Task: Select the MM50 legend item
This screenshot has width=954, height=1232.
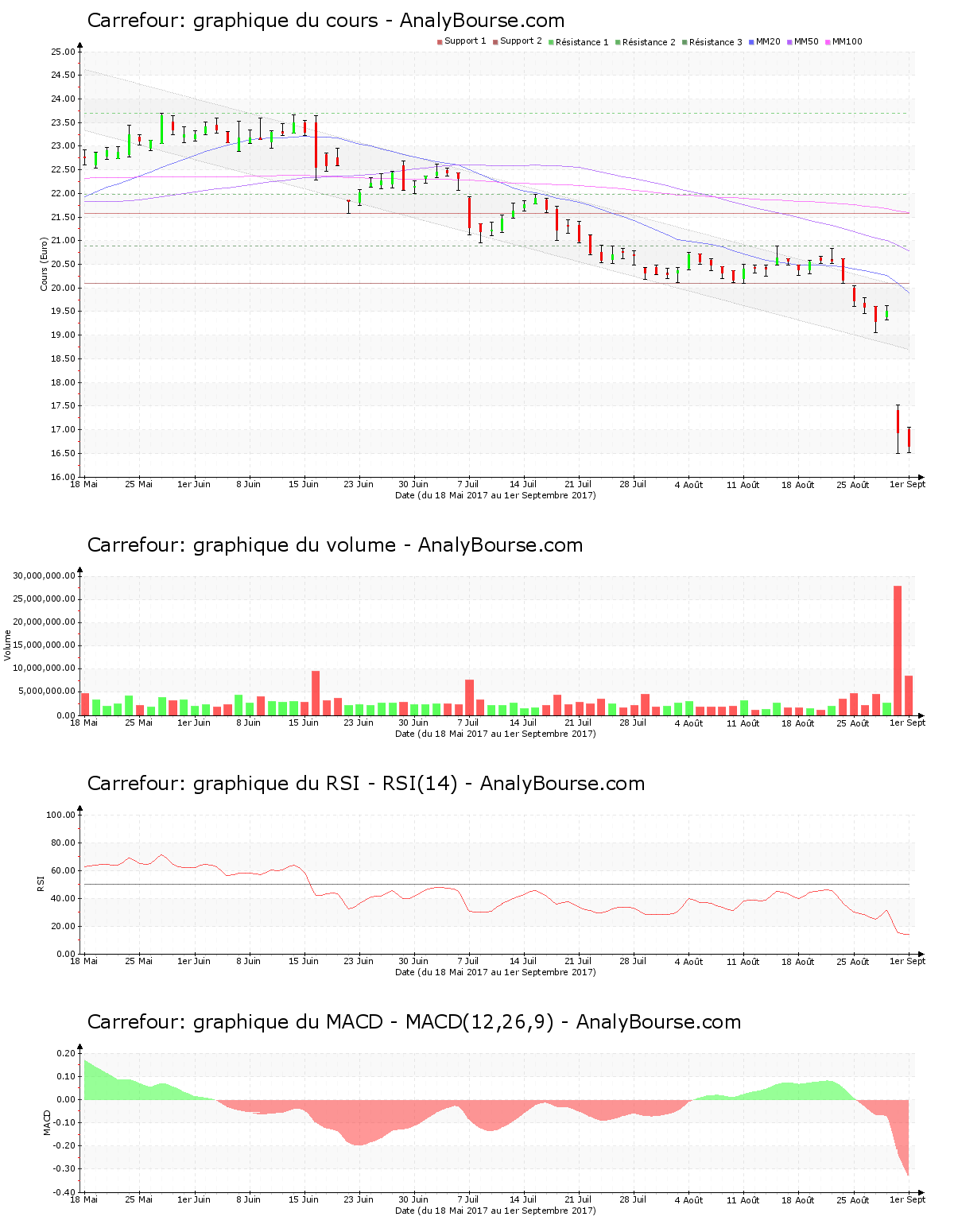Action: coord(805,42)
